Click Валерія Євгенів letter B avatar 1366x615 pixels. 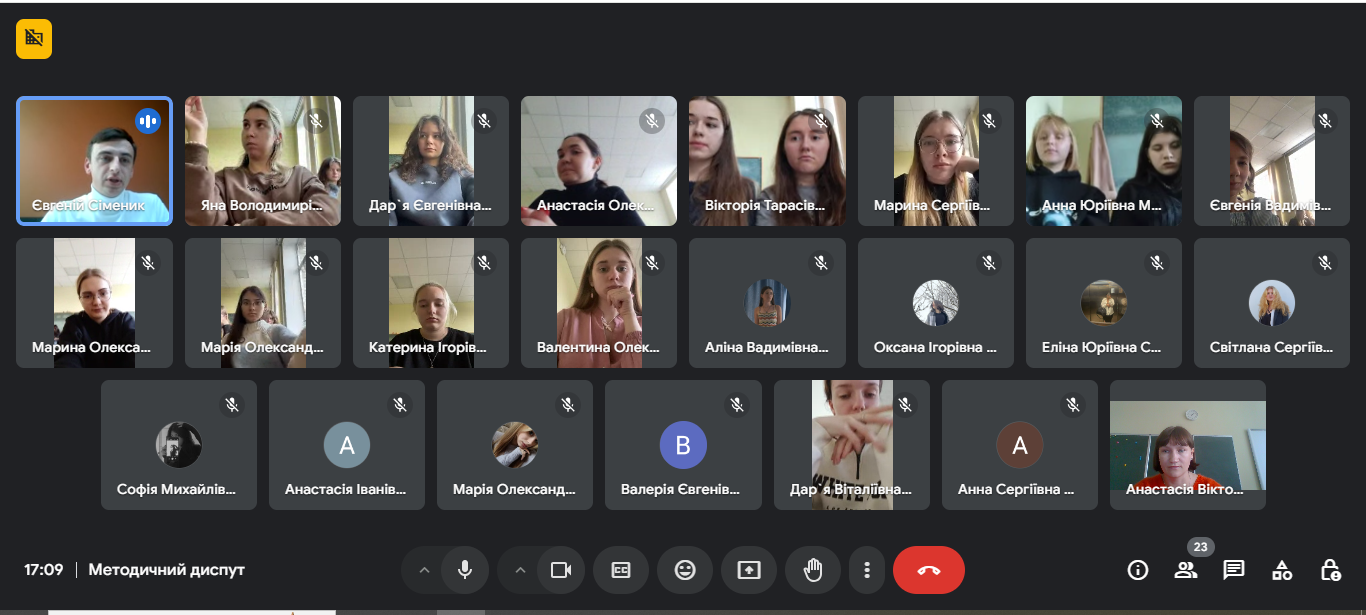click(683, 445)
